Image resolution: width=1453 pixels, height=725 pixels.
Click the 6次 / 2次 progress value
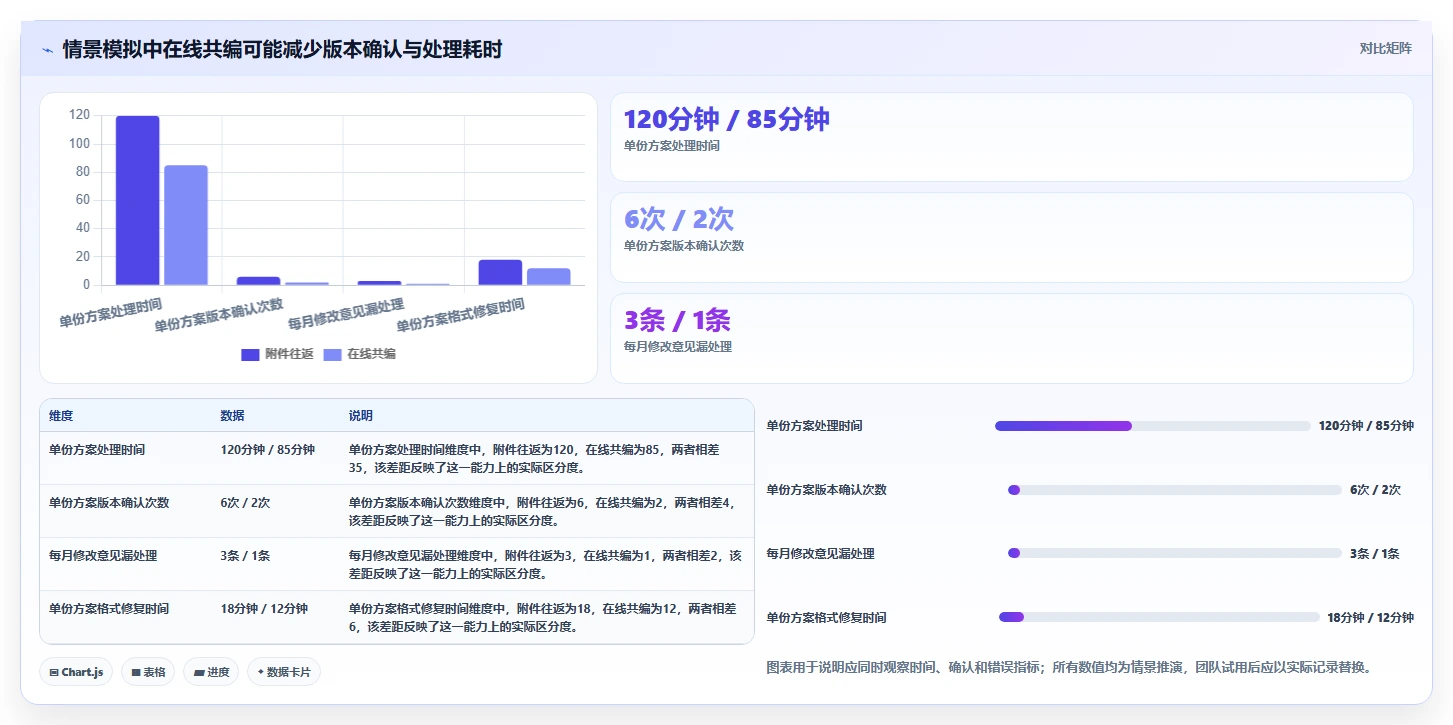[1375, 490]
